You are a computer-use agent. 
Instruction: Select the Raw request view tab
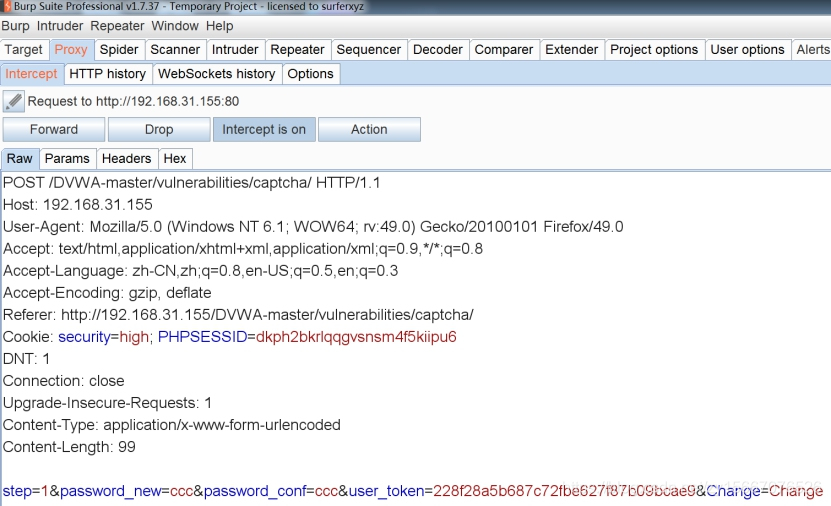(x=20, y=158)
